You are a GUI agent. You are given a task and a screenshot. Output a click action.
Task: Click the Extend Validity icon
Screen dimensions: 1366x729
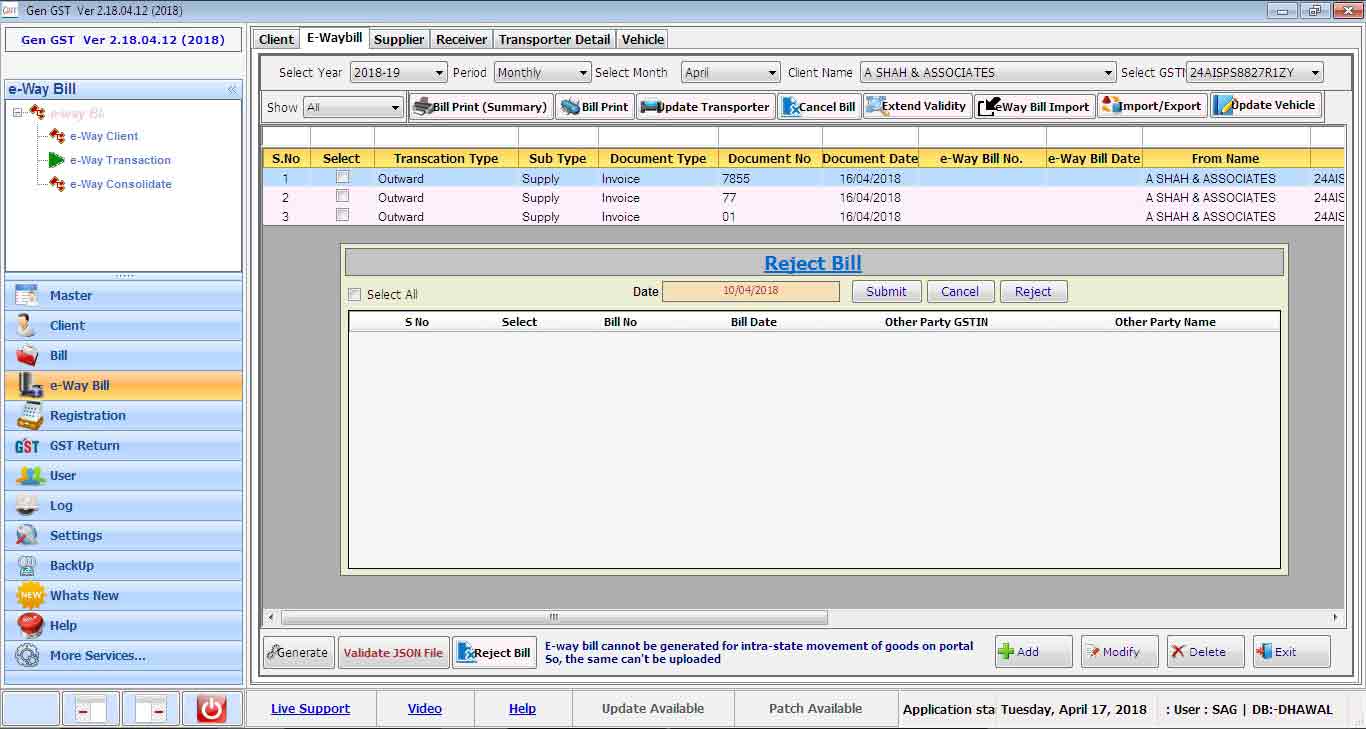pos(874,106)
